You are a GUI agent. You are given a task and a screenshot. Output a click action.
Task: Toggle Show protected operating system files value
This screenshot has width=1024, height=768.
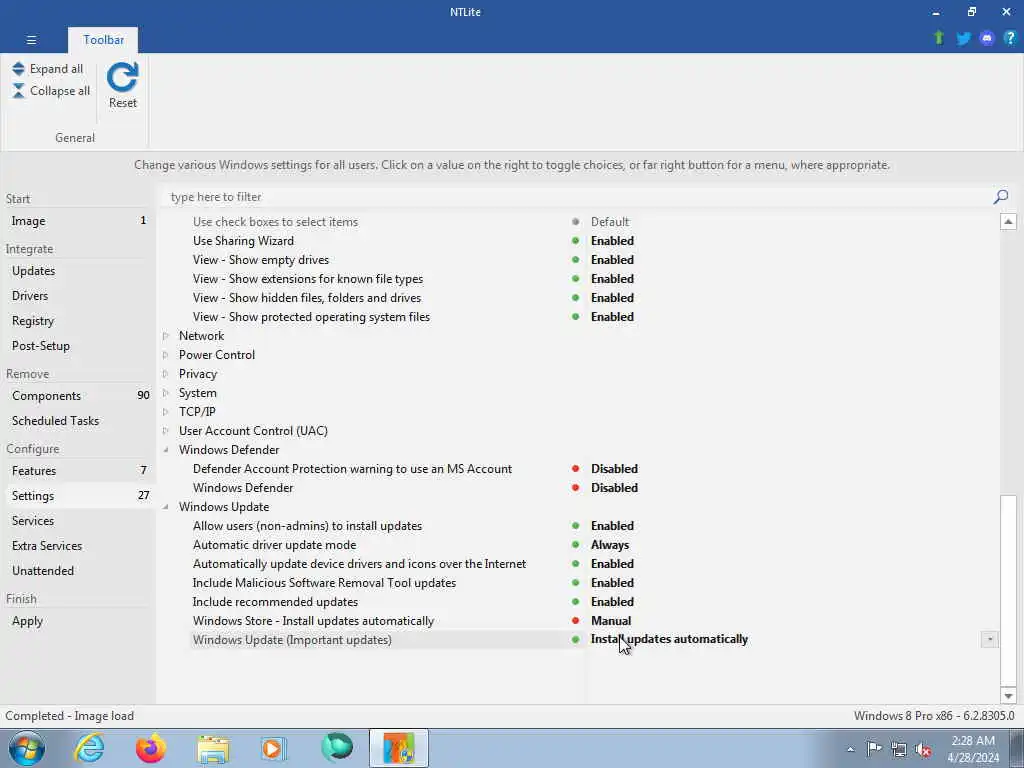(613, 317)
